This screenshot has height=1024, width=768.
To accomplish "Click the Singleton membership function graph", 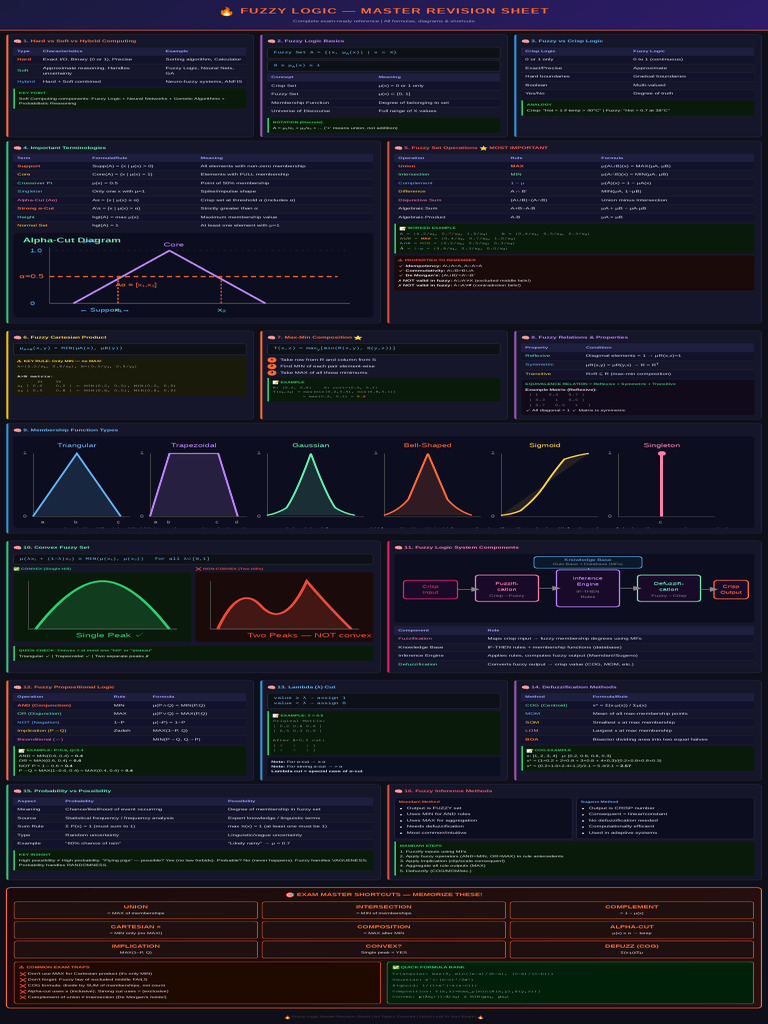I will pyautogui.click(x=662, y=483).
